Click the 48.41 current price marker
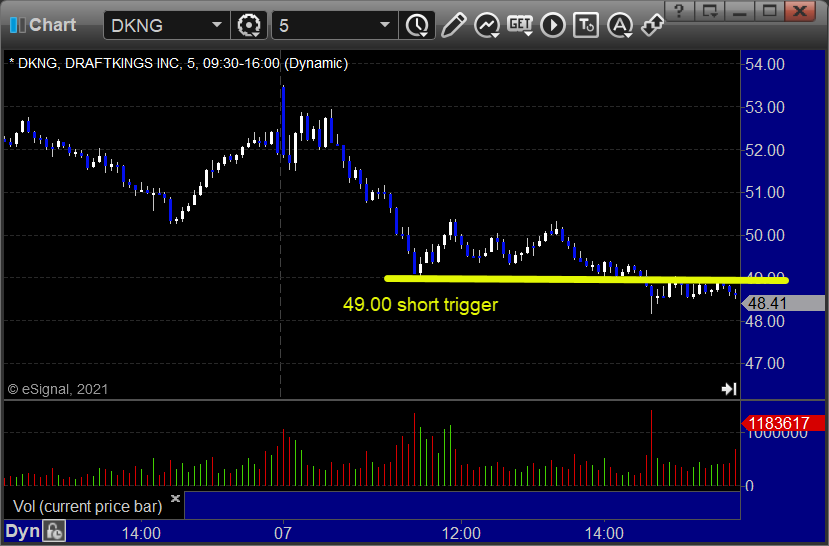829x546 pixels. (x=783, y=303)
